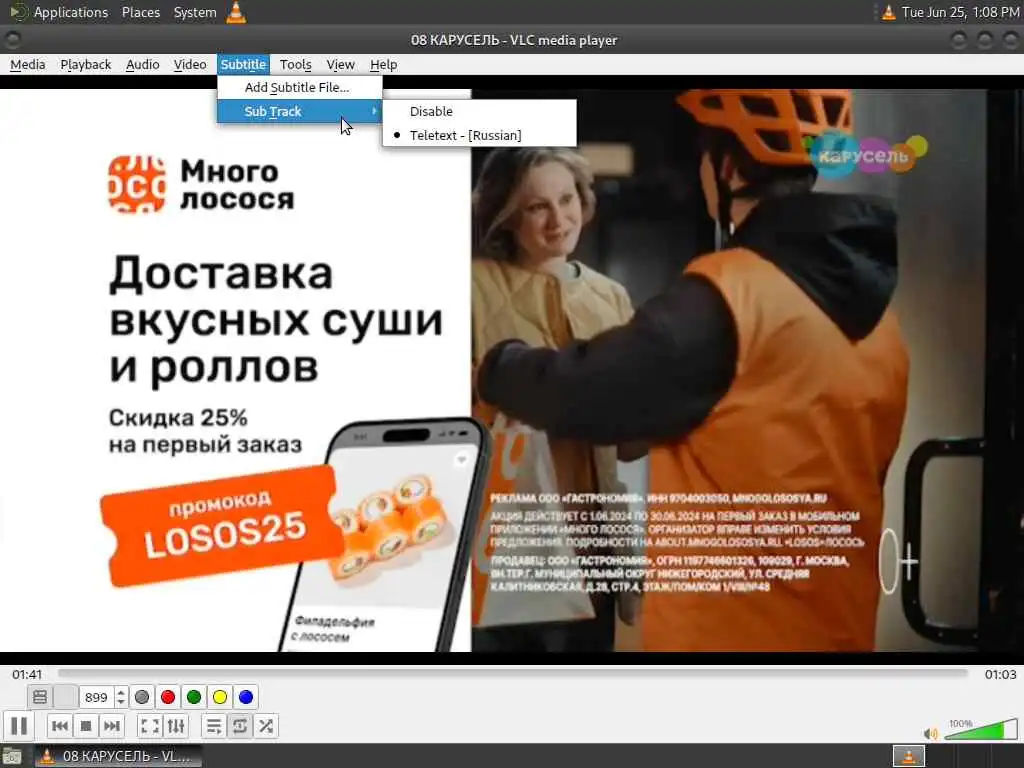
Task: Show the playlist view
Action: (x=214, y=726)
